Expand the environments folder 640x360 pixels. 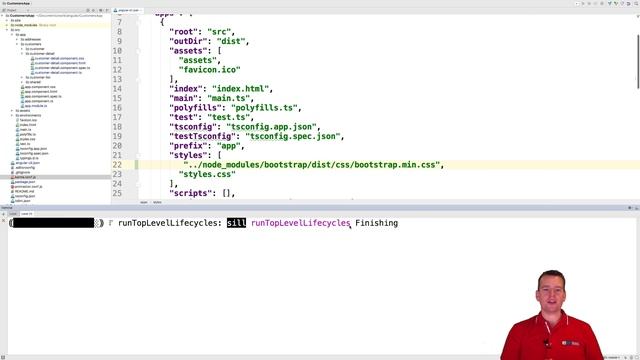12,116
